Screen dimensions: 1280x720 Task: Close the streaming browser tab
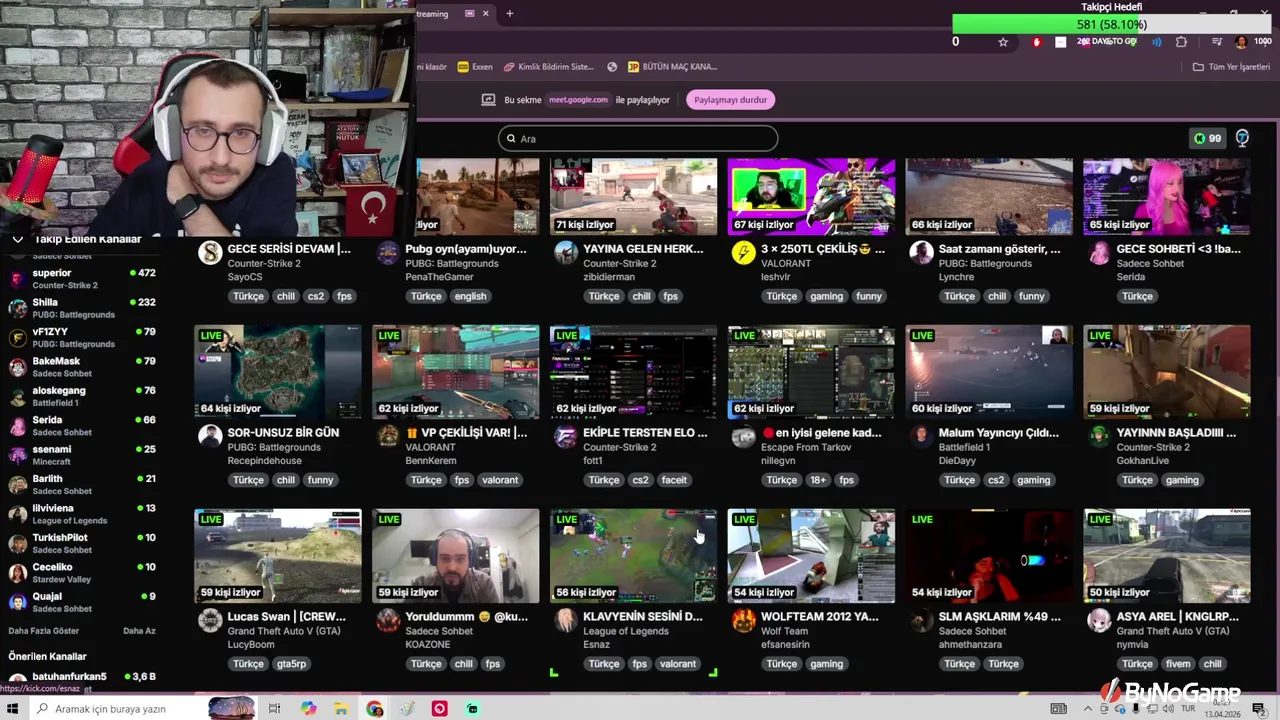486,13
